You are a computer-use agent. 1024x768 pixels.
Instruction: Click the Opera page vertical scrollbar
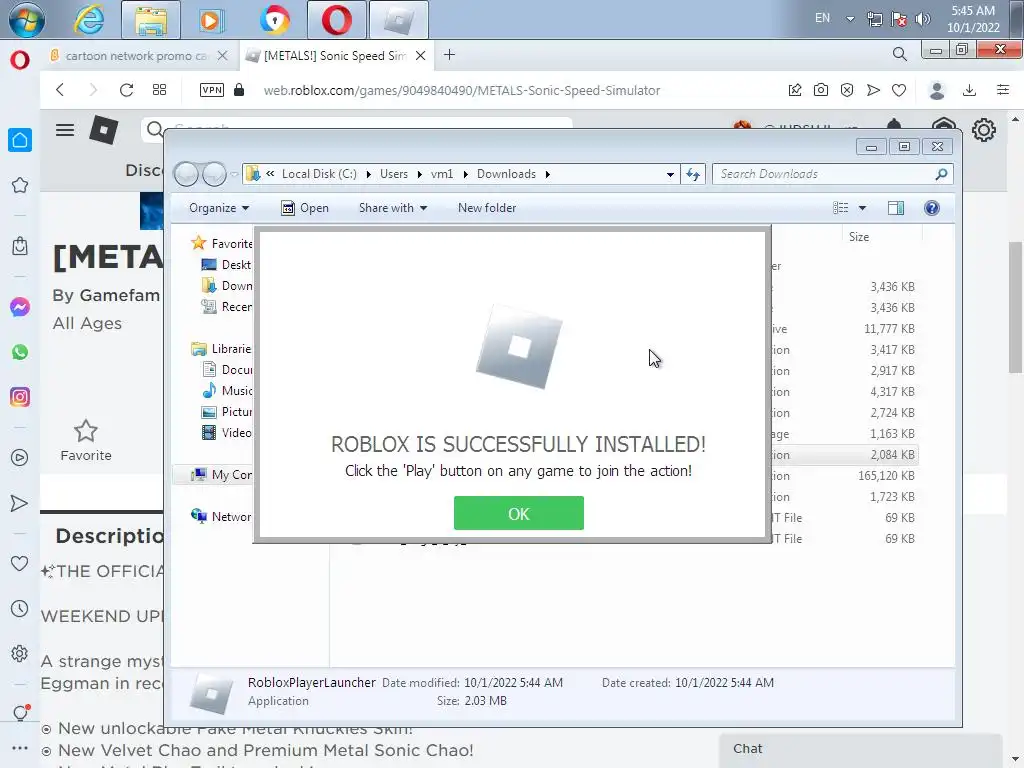[1015, 307]
